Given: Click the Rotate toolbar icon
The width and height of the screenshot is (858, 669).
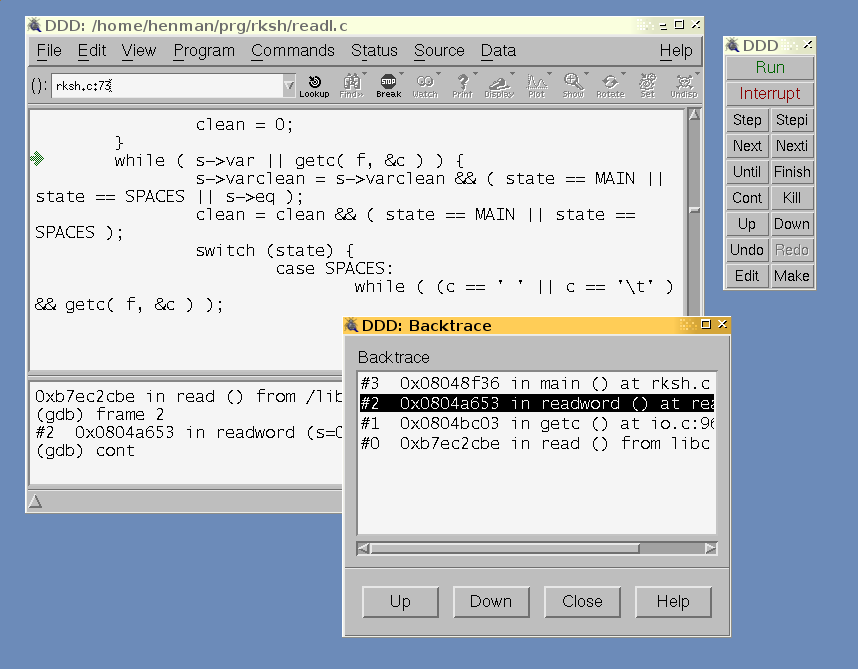Looking at the screenshot, I should [610, 86].
